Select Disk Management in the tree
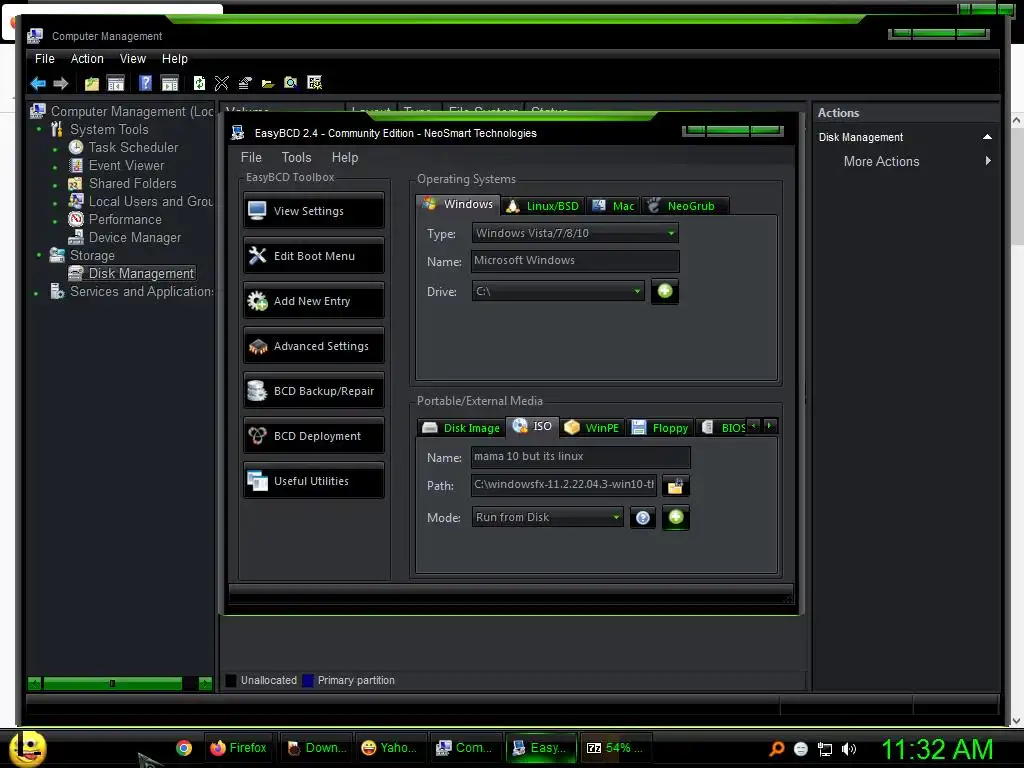1024x768 pixels. [141, 274]
